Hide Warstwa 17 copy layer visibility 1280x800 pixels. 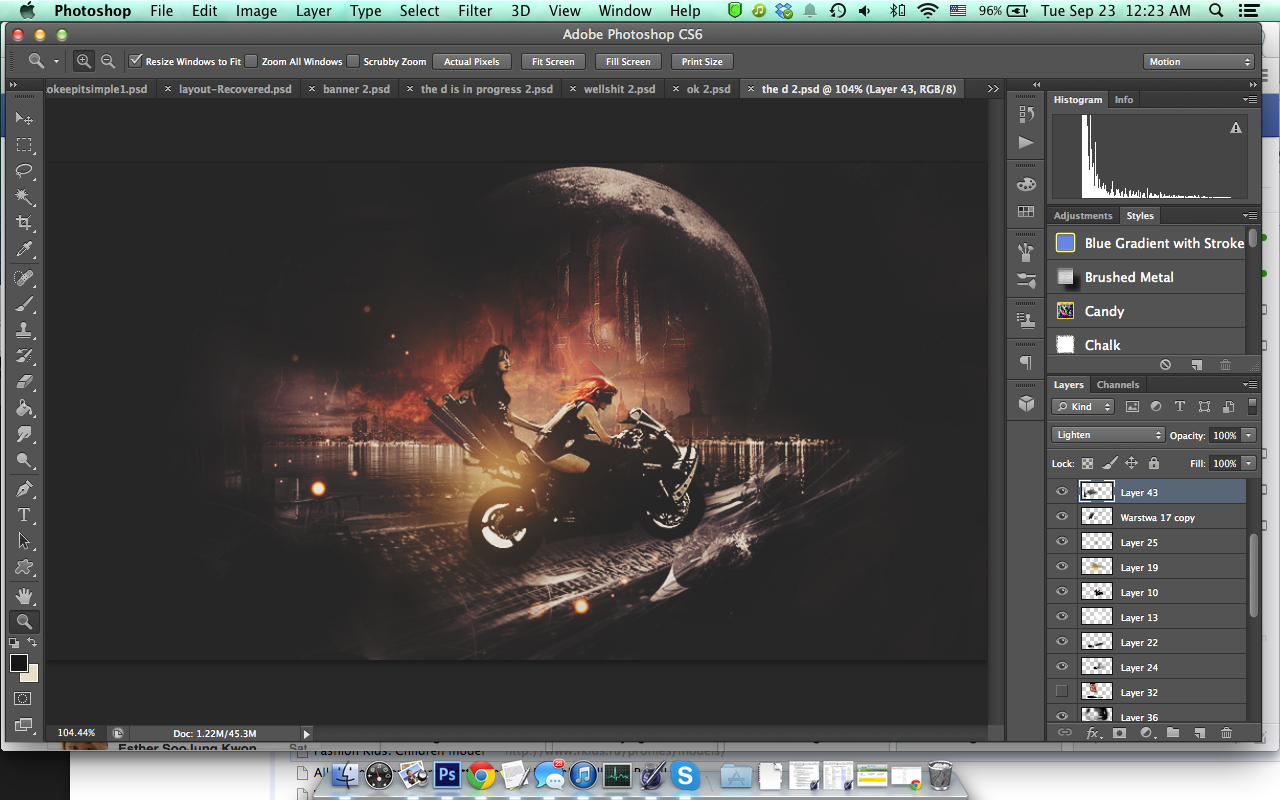click(x=1062, y=517)
